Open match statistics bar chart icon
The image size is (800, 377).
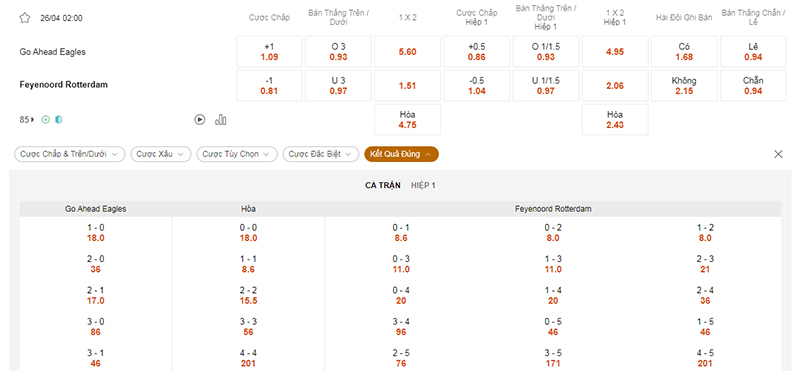tap(221, 120)
